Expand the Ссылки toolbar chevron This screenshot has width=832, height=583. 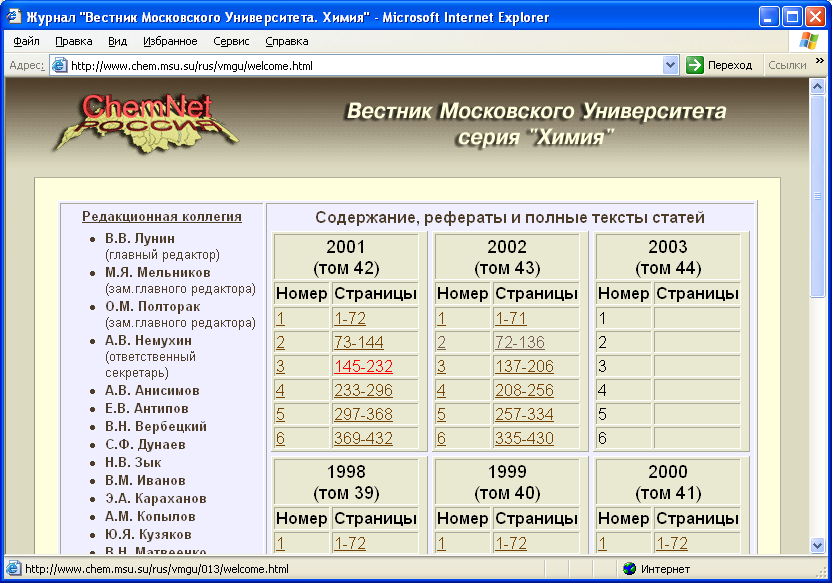click(x=820, y=61)
